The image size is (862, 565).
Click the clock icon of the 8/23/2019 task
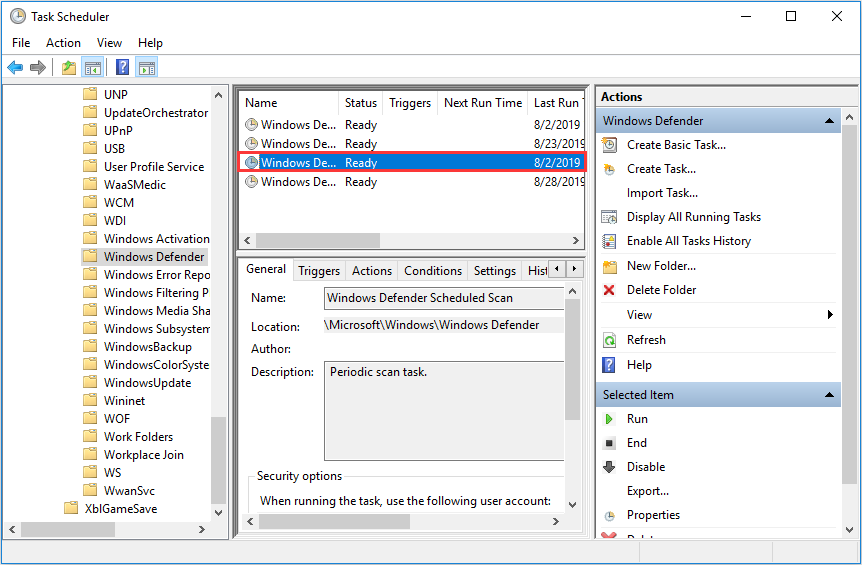coord(251,143)
